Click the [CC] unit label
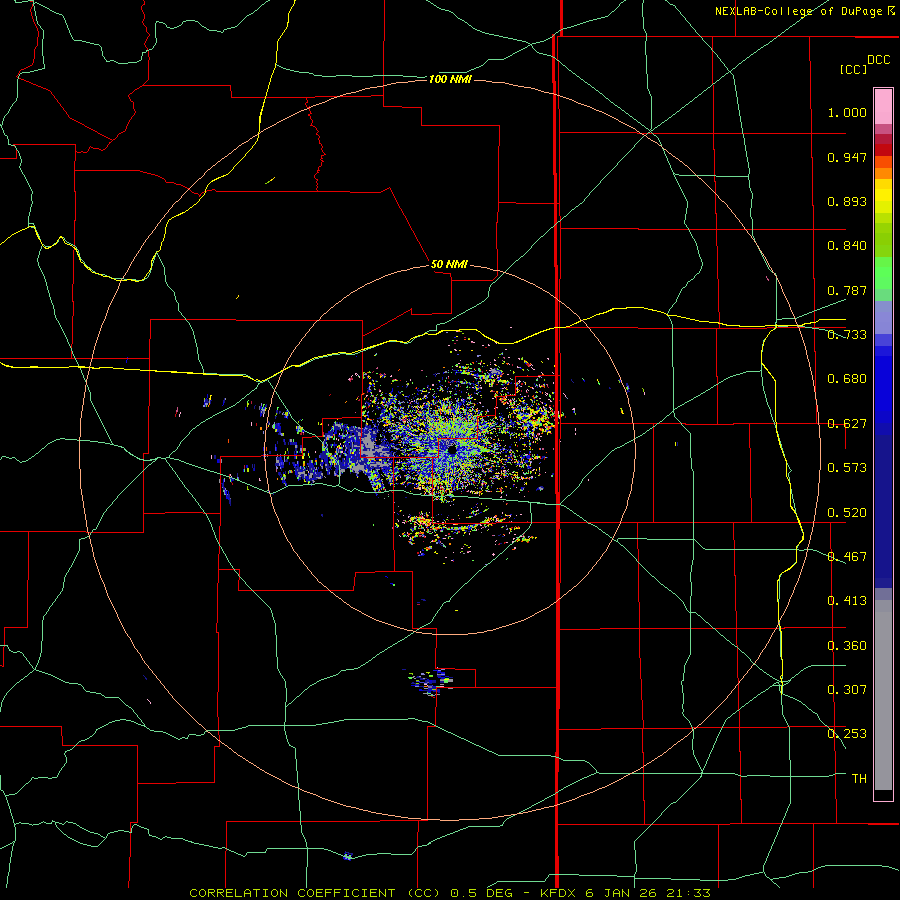Screen dimensions: 900x900 [853, 69]
